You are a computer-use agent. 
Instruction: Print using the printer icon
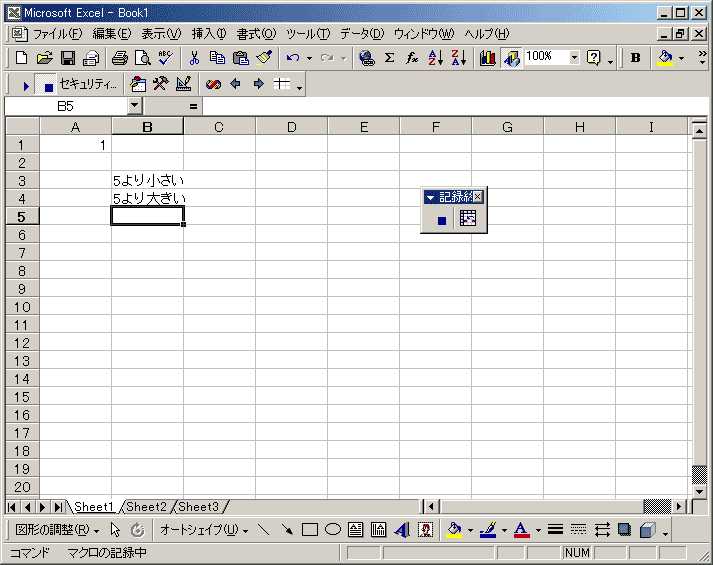(x=120, y=58)
